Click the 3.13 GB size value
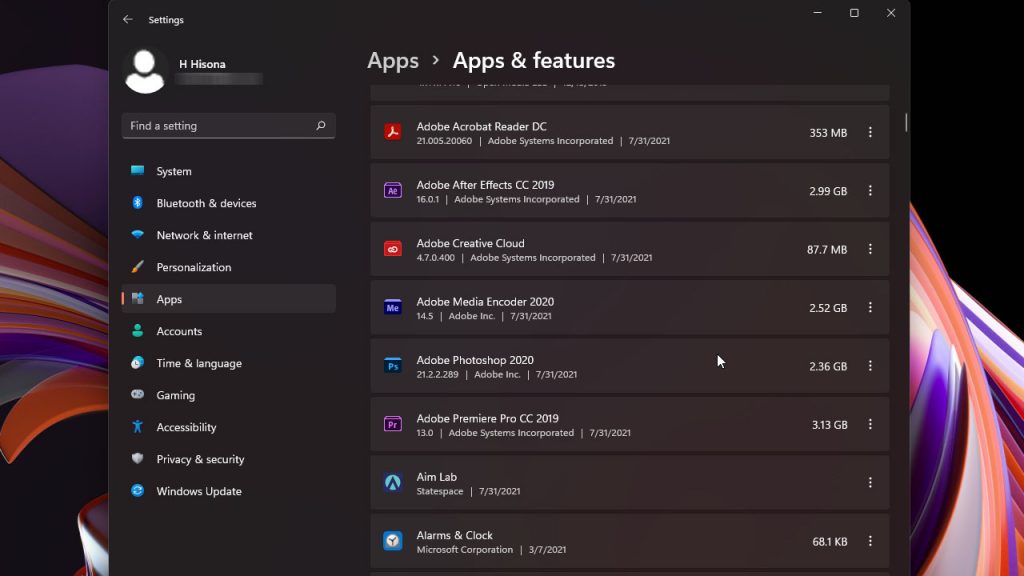1024x576 pixels. (x=829, y=424)
